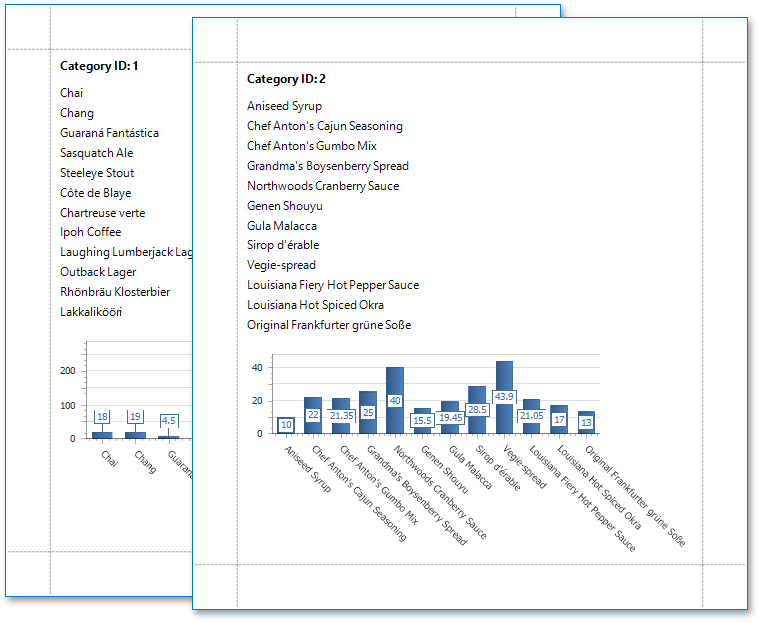Screen dimensions: 759x622
Task: Click the chart bar value label 43.9
Action: (504, 397)
